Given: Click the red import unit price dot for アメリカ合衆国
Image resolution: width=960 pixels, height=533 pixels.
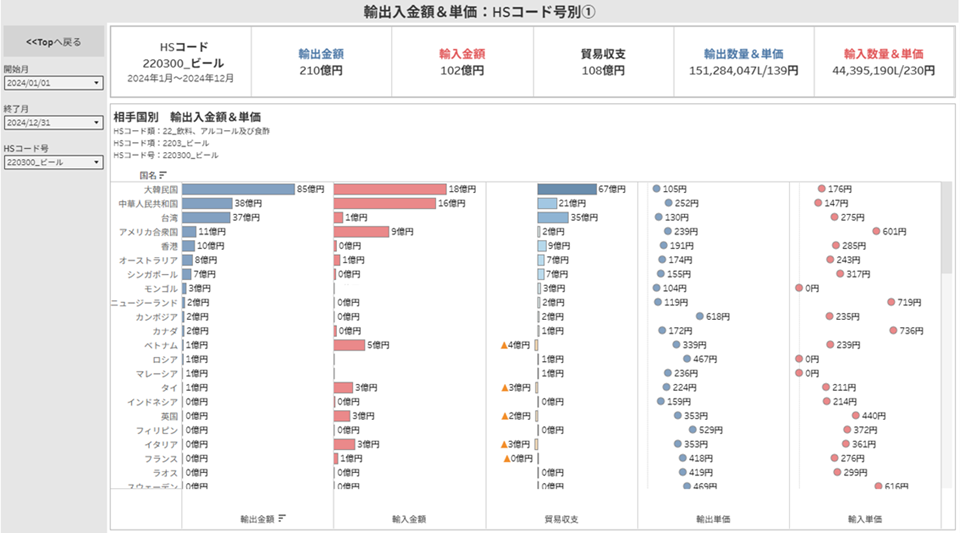Looking at the screenshot, I should [876, 231].
